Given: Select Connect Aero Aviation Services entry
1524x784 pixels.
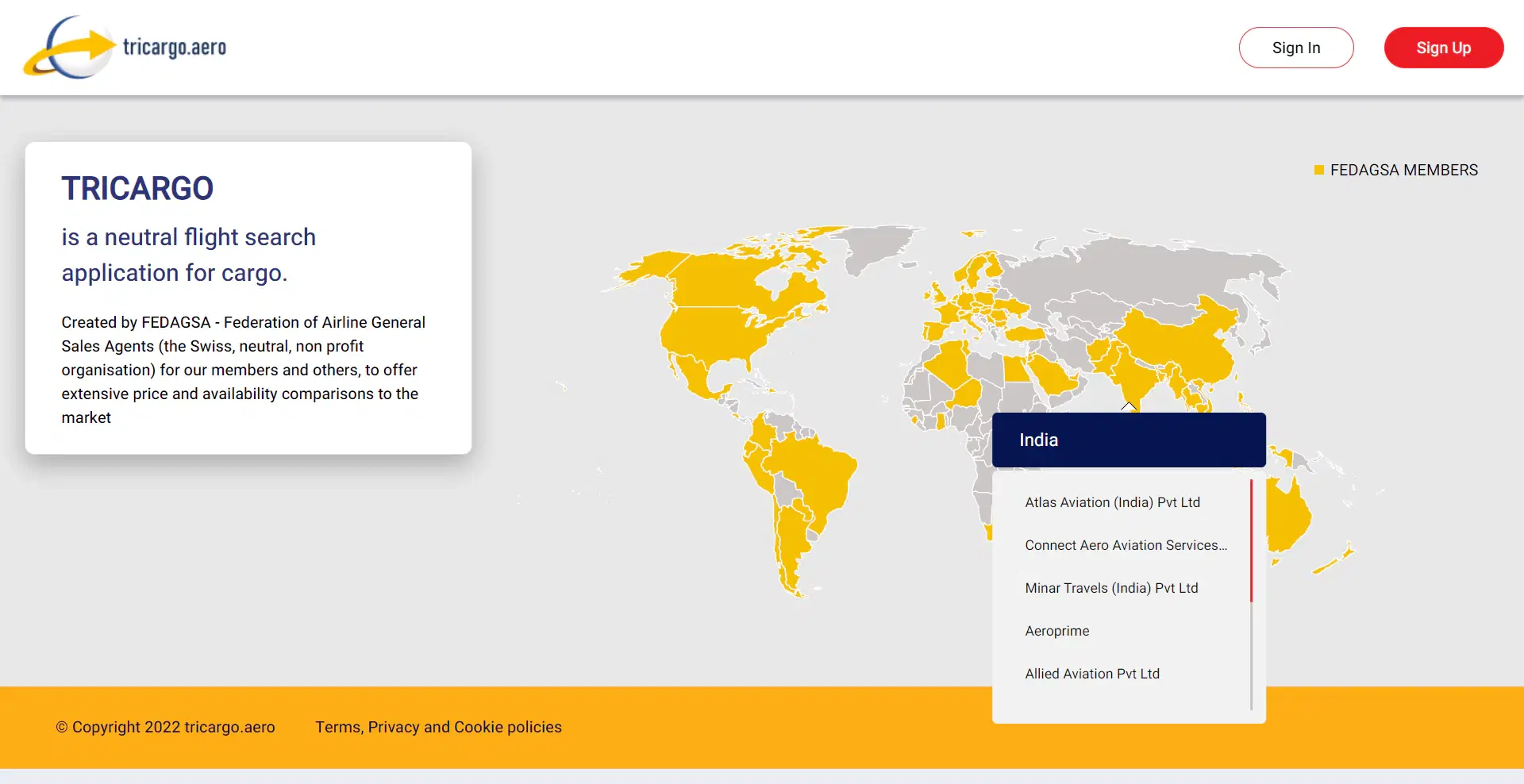Looking at the screenshot, I should click(x=1126, y=545).
